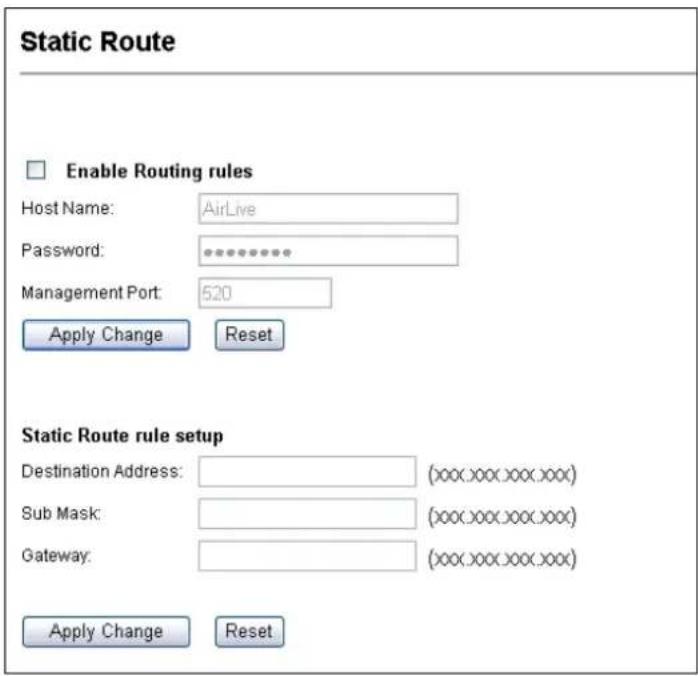Enable the Routing rules checkbox
698x676 pixels.
36,170
